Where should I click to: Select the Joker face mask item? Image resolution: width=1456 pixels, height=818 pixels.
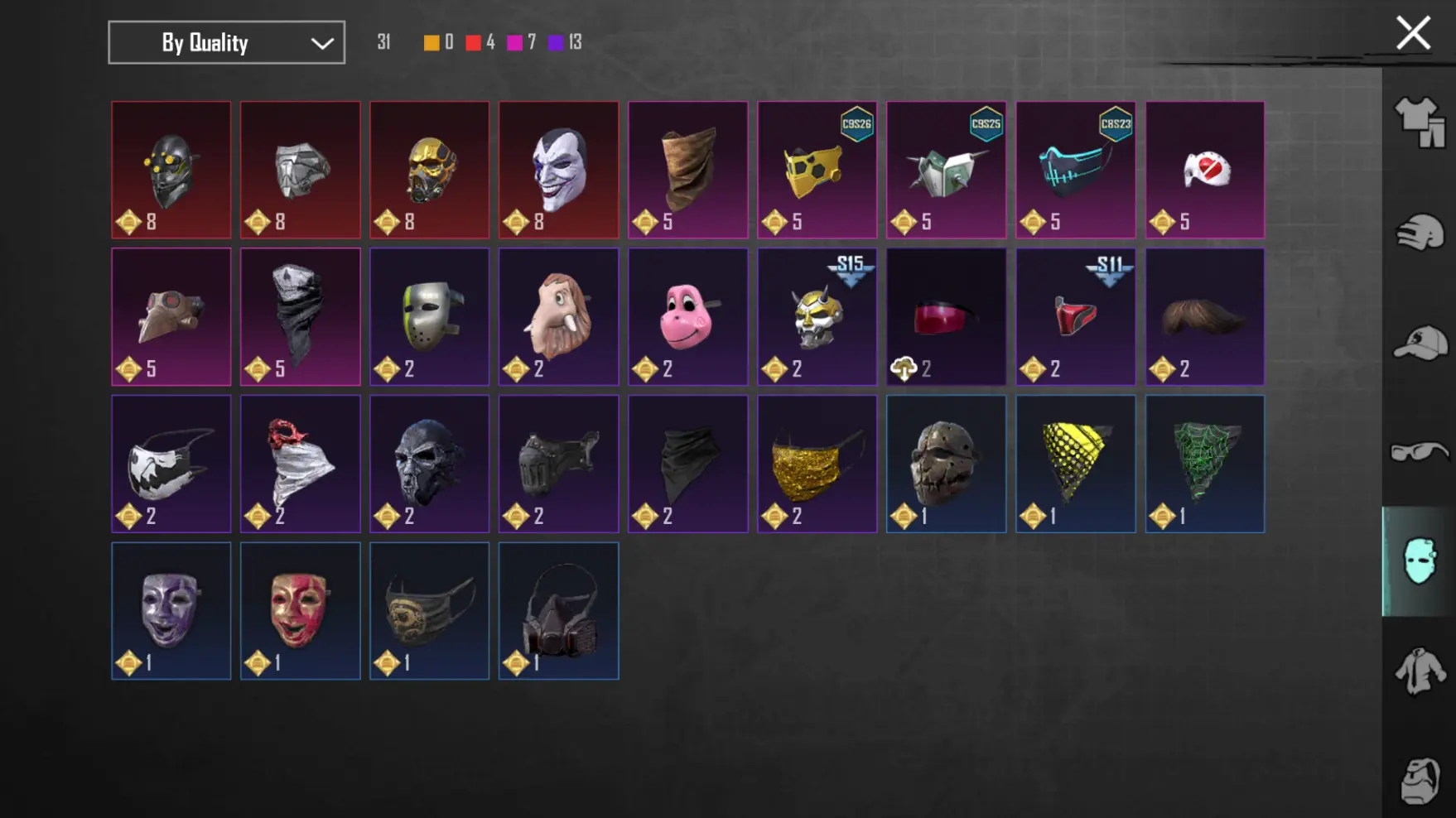click(x=558, y=170)
